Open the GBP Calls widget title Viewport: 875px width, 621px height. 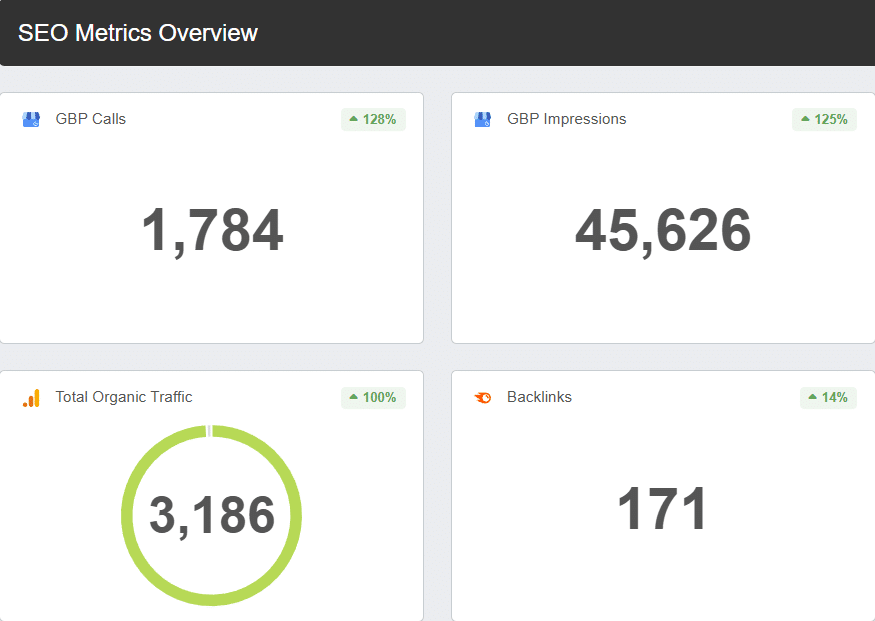point(90,119)
